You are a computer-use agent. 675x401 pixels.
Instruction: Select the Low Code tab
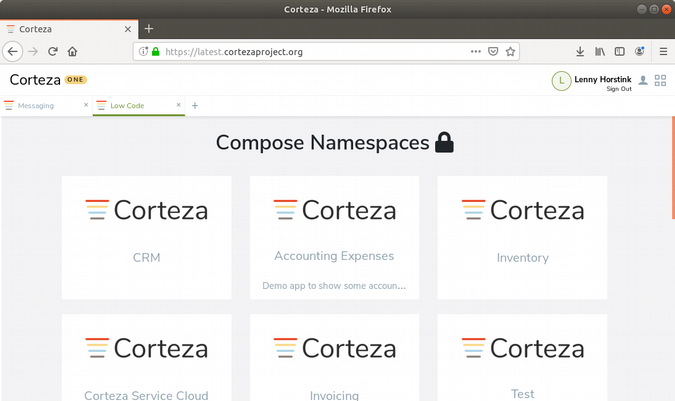point(127,105)
